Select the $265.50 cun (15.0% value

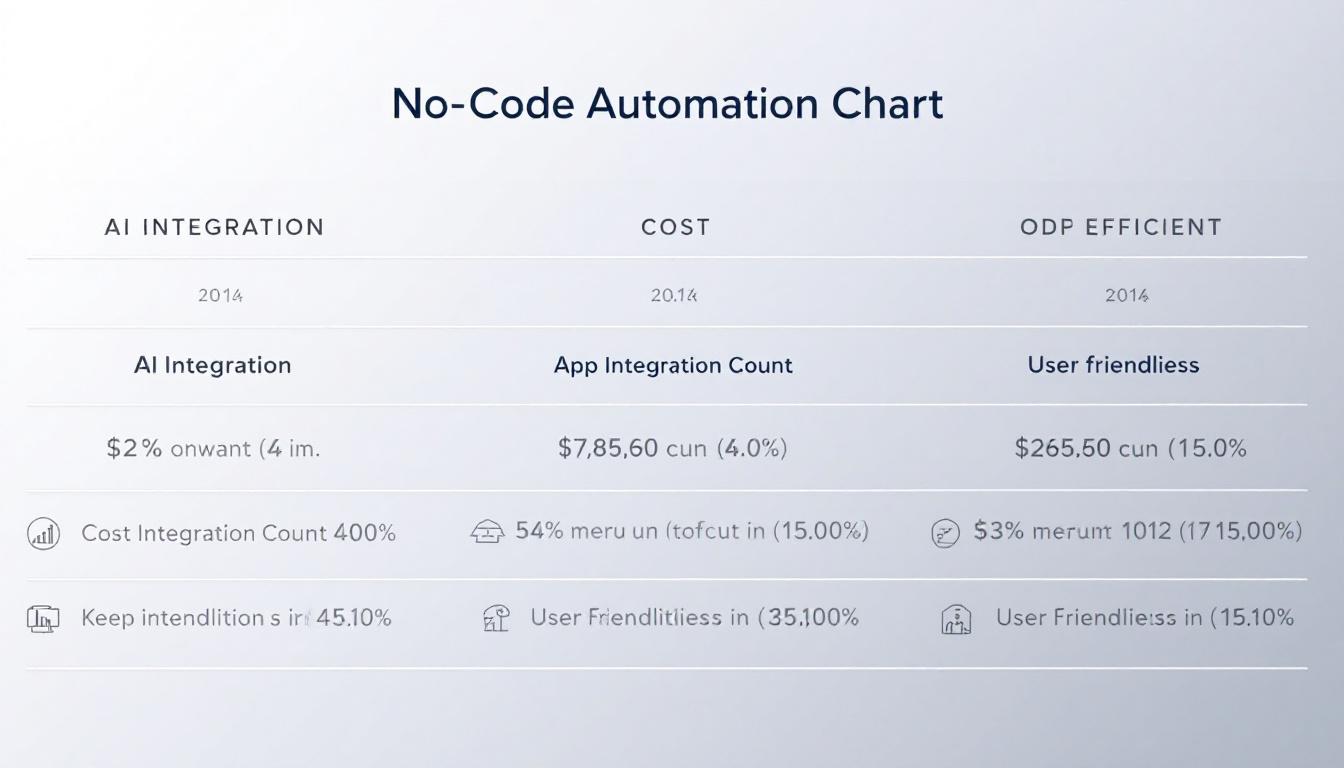pos(1130,448)
